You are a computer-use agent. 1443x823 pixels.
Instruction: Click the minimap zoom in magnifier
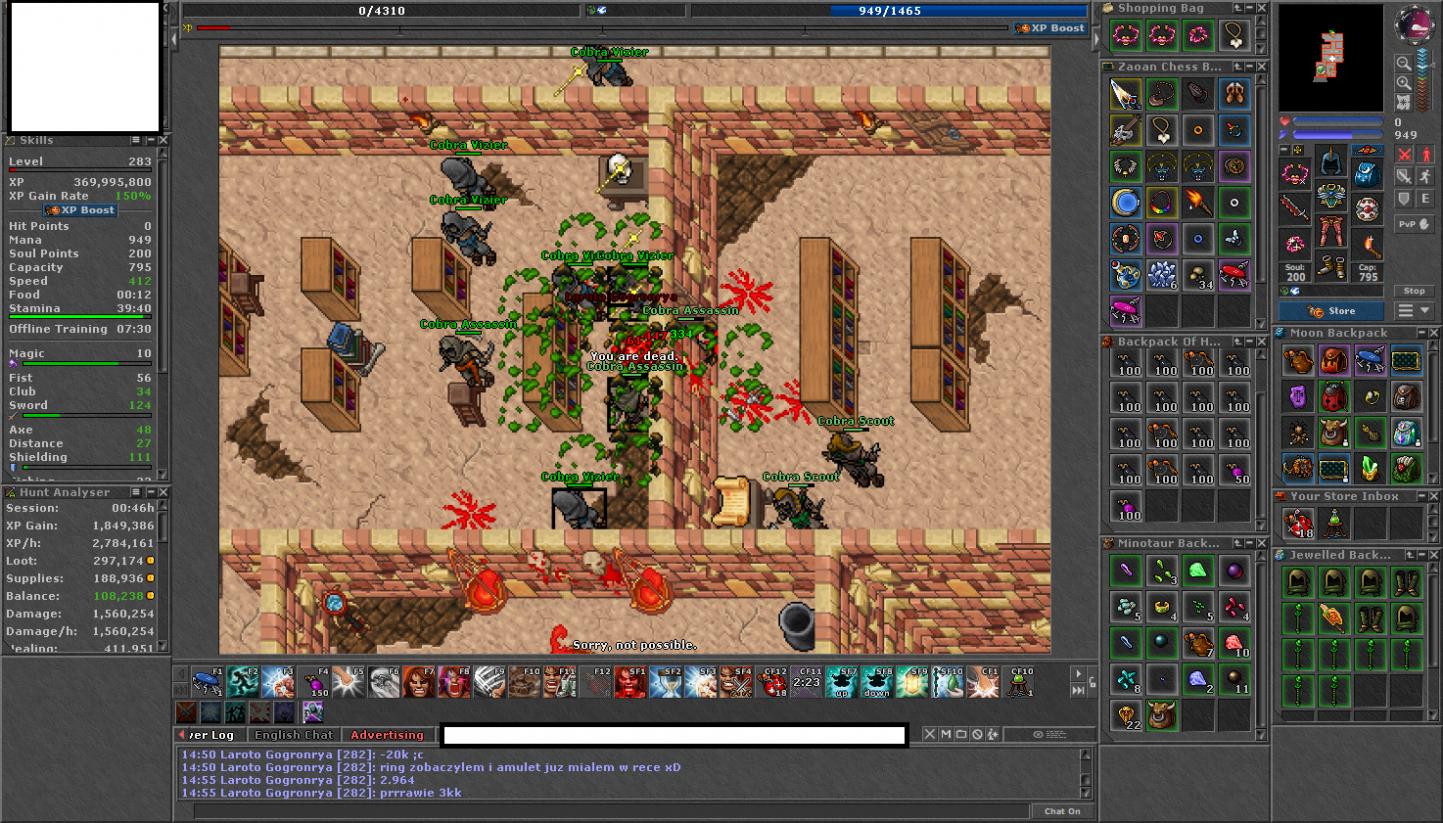(1404, 83)
